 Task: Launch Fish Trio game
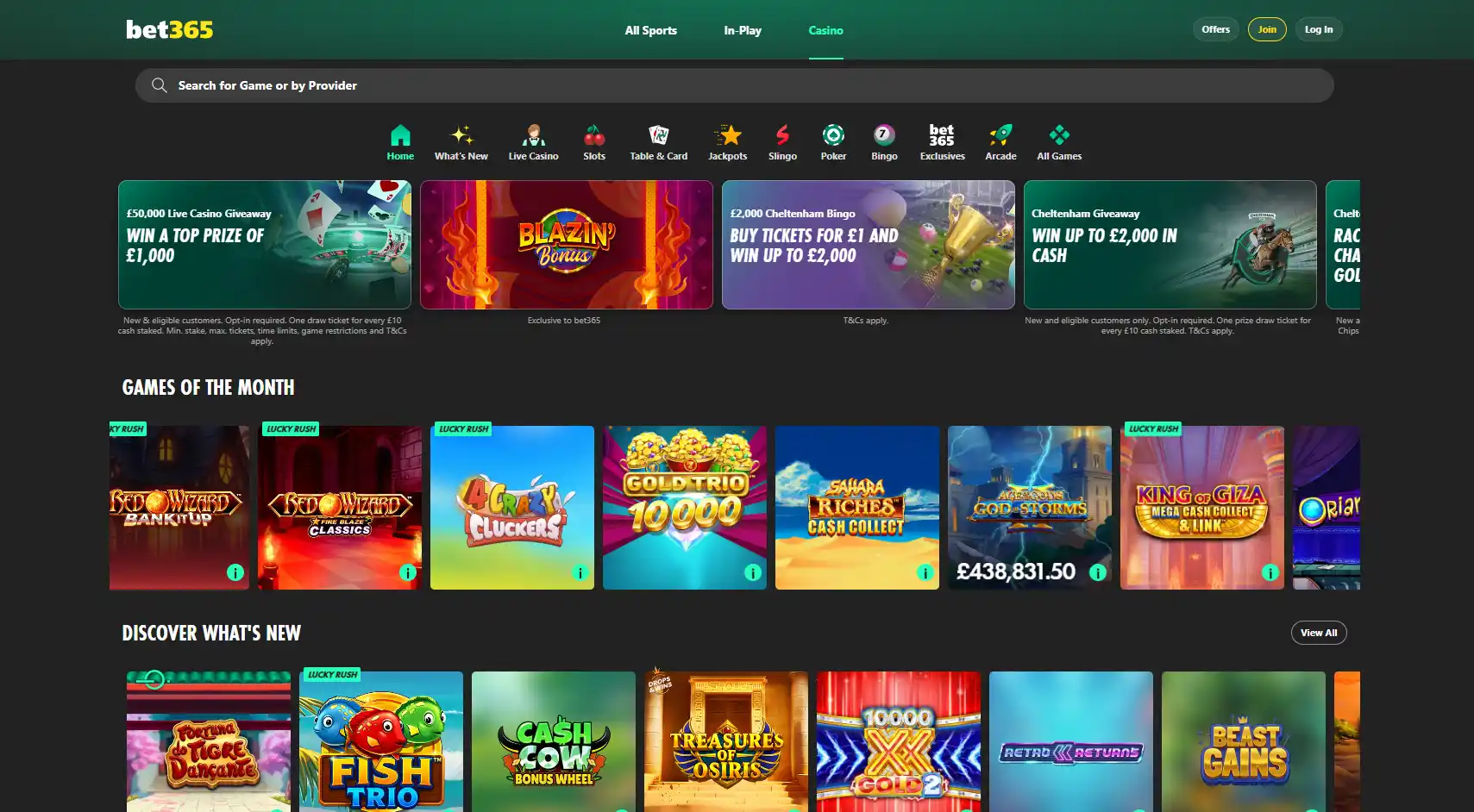[x=381, y=741]
